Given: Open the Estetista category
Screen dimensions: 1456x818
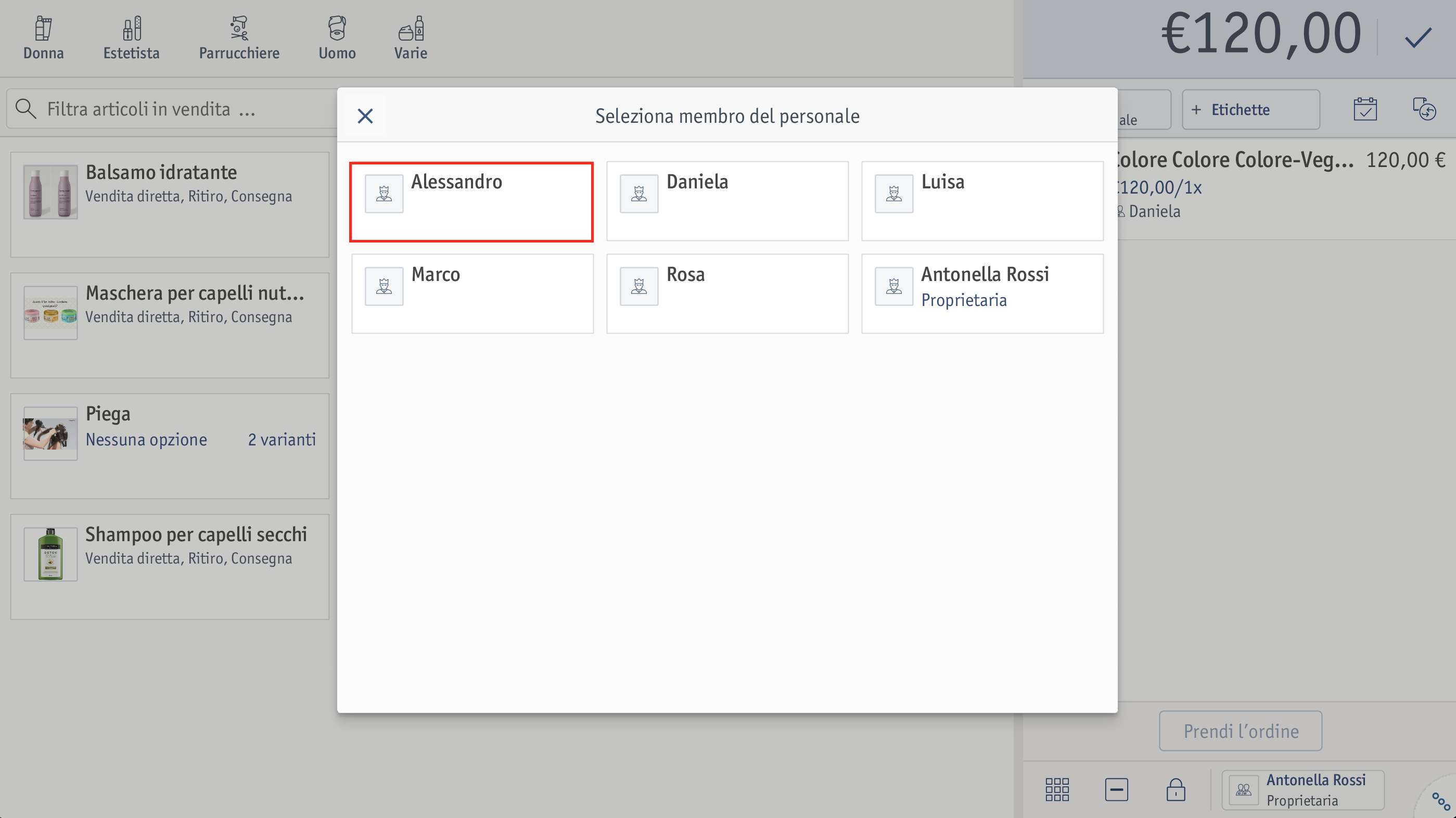Looking at the screenshot, I should [x=131, y=38].
